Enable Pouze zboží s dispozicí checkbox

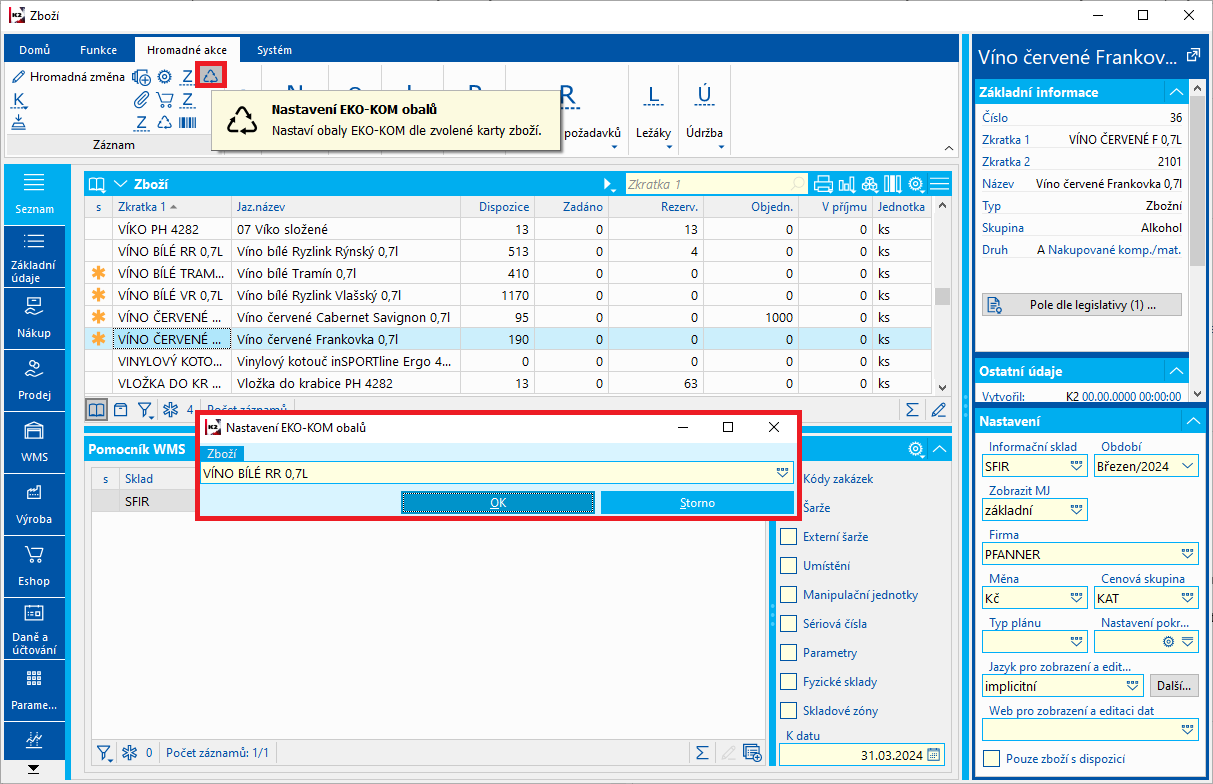click(x=992, y=759)
